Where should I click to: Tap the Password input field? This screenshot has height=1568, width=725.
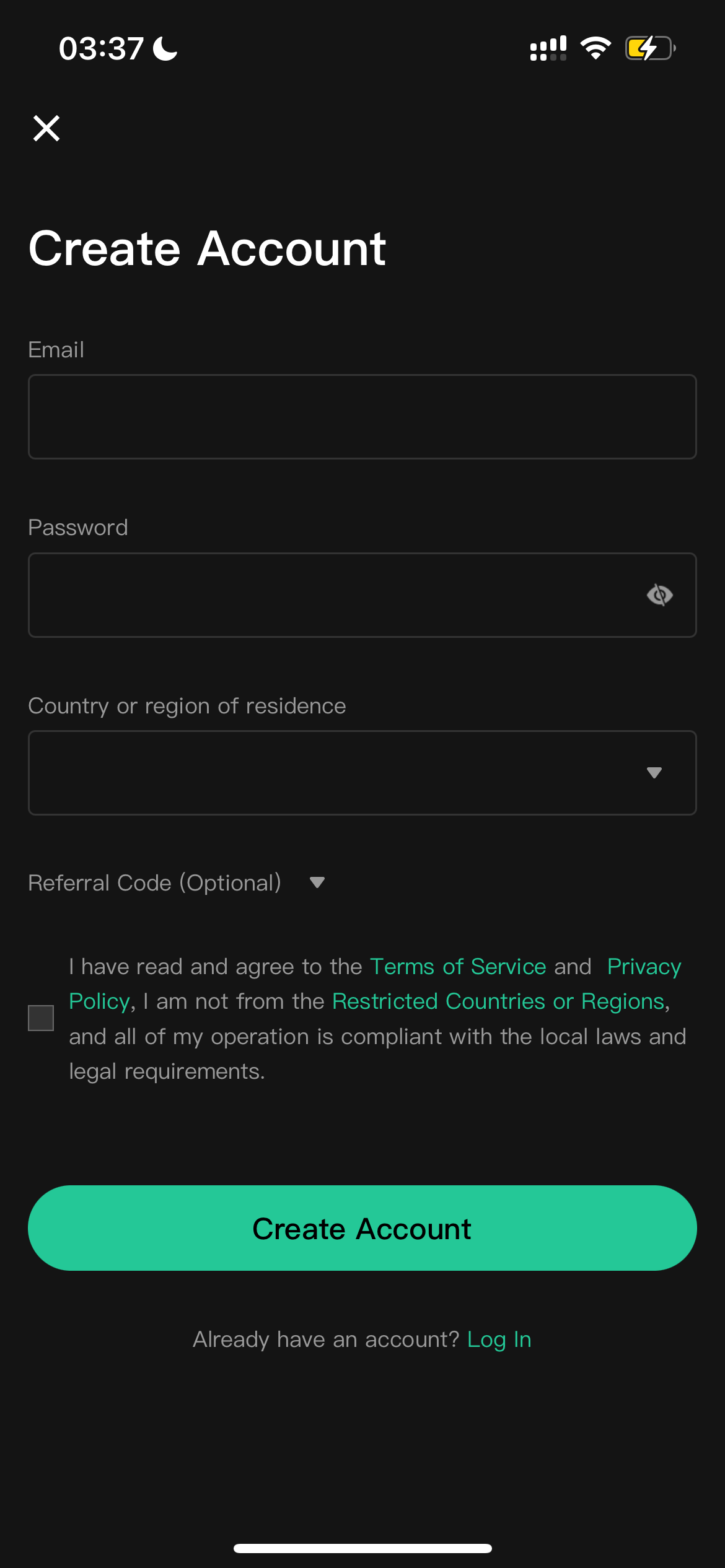point(362,595)
